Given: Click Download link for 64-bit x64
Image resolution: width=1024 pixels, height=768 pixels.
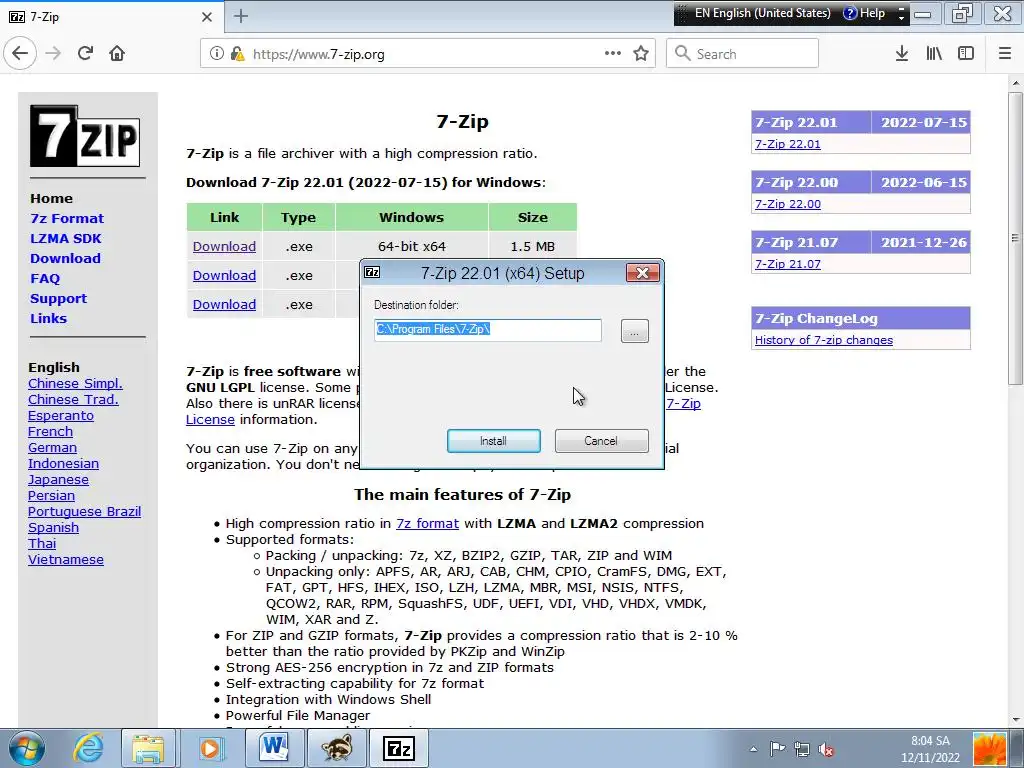Looking at the screenshot, I should (224, 247).
